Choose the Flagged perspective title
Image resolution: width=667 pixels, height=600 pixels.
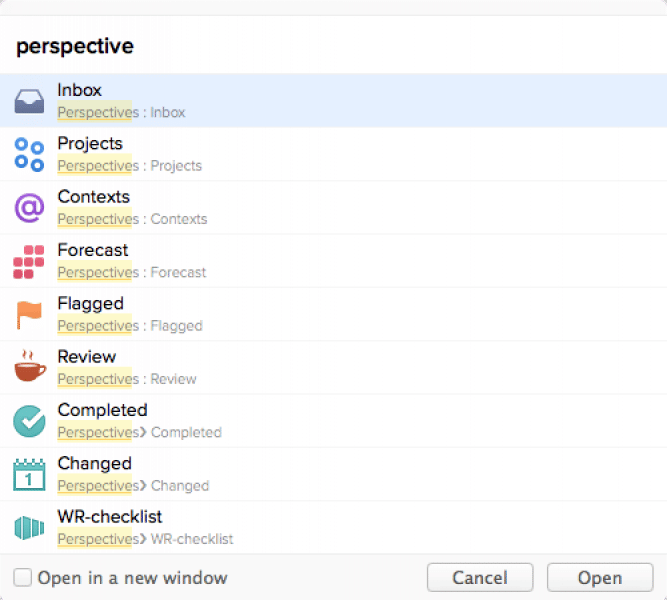click(91, 303)
